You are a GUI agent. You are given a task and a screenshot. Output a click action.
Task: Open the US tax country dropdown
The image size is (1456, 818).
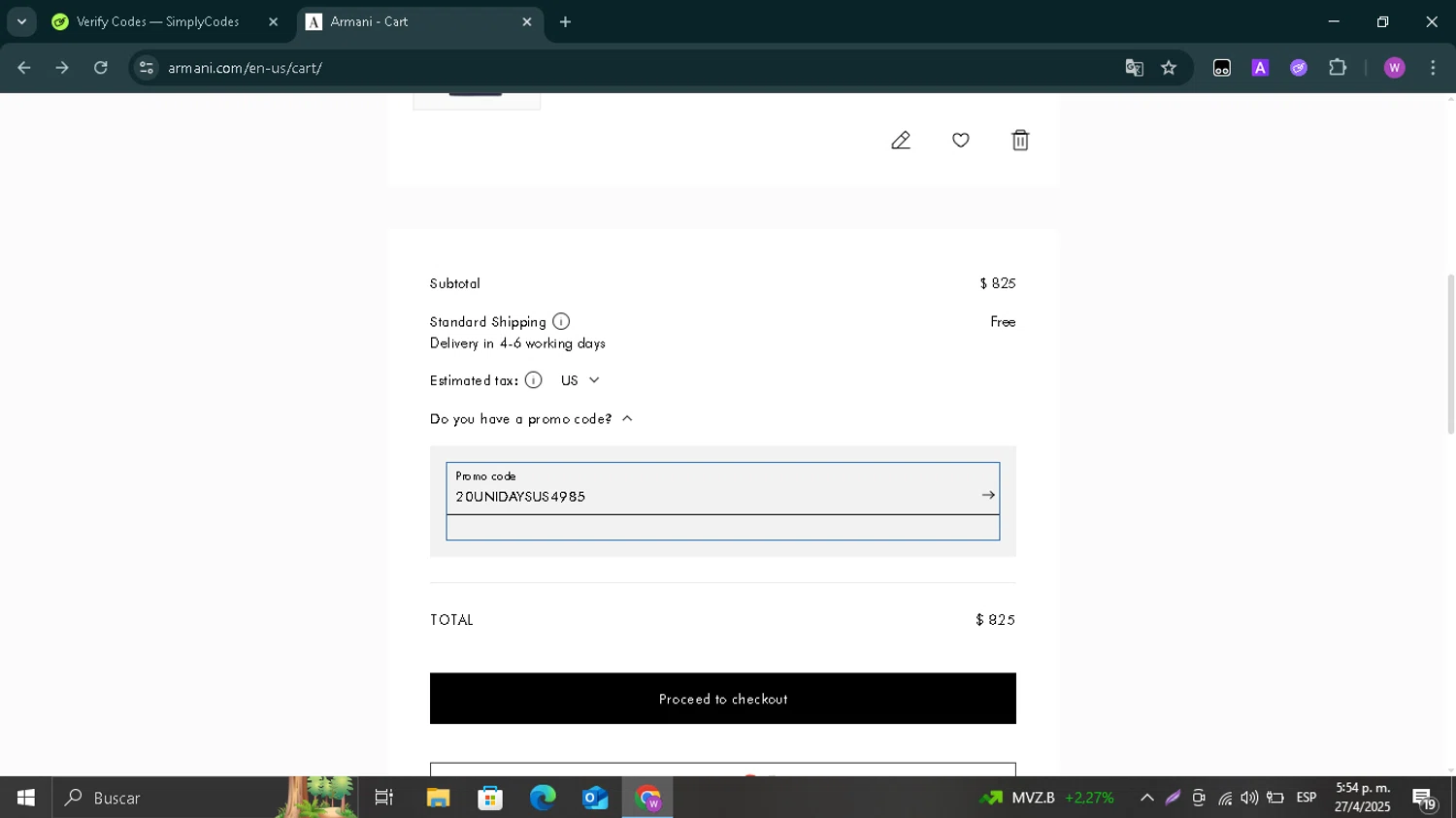(x=580, y=380)
